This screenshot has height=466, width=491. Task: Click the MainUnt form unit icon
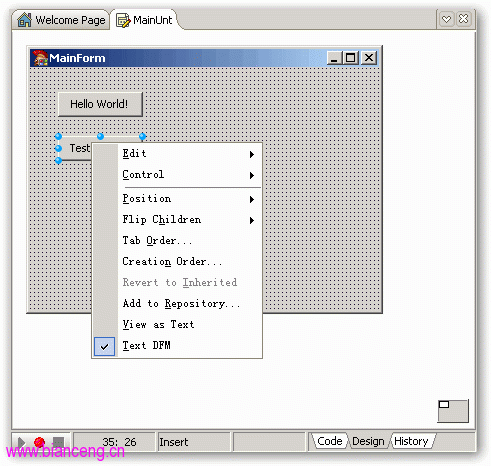click(x=123, y=21)
